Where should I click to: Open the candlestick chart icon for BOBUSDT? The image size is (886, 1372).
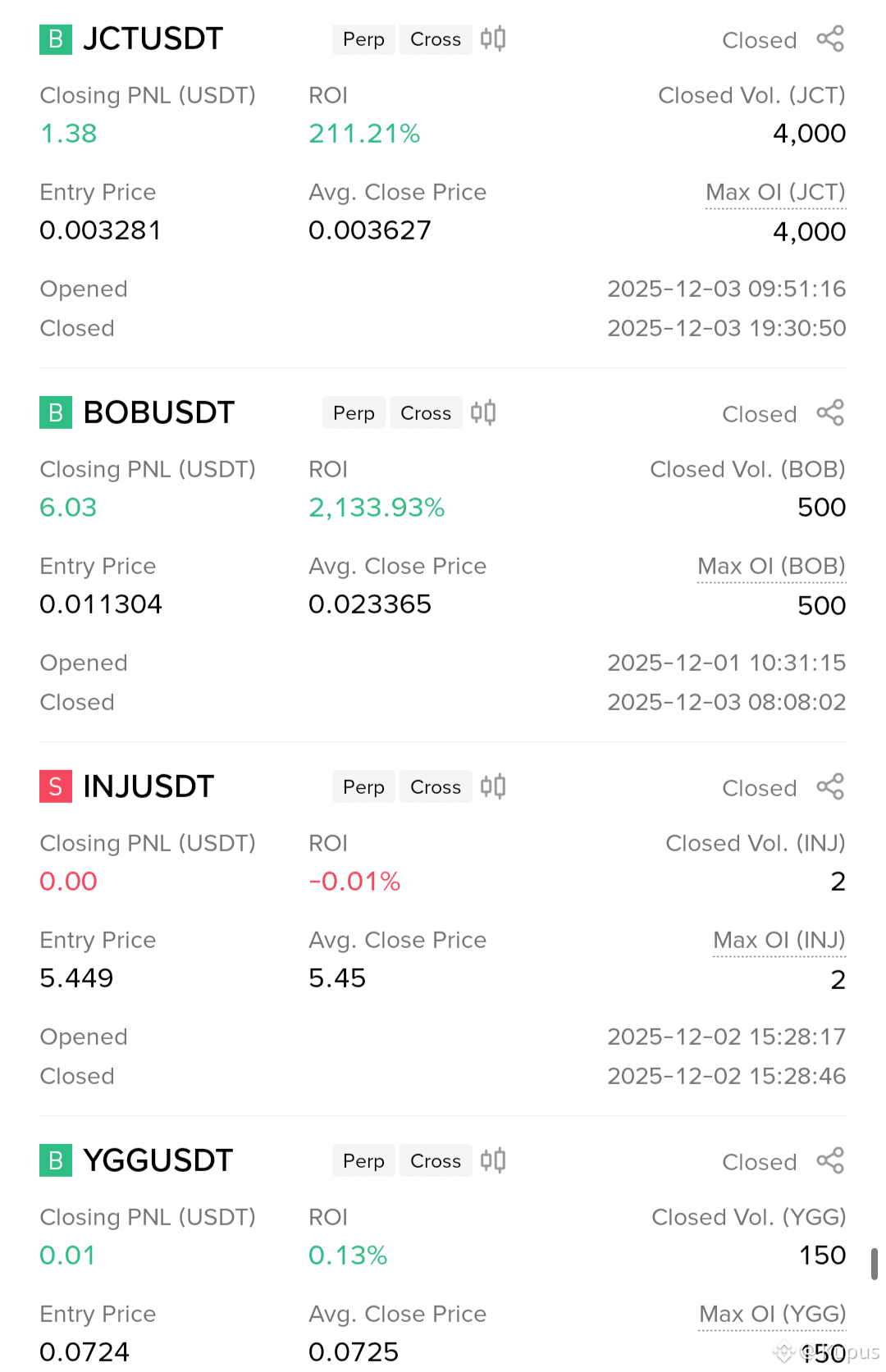pyautogui.click(x=483, y=413)
